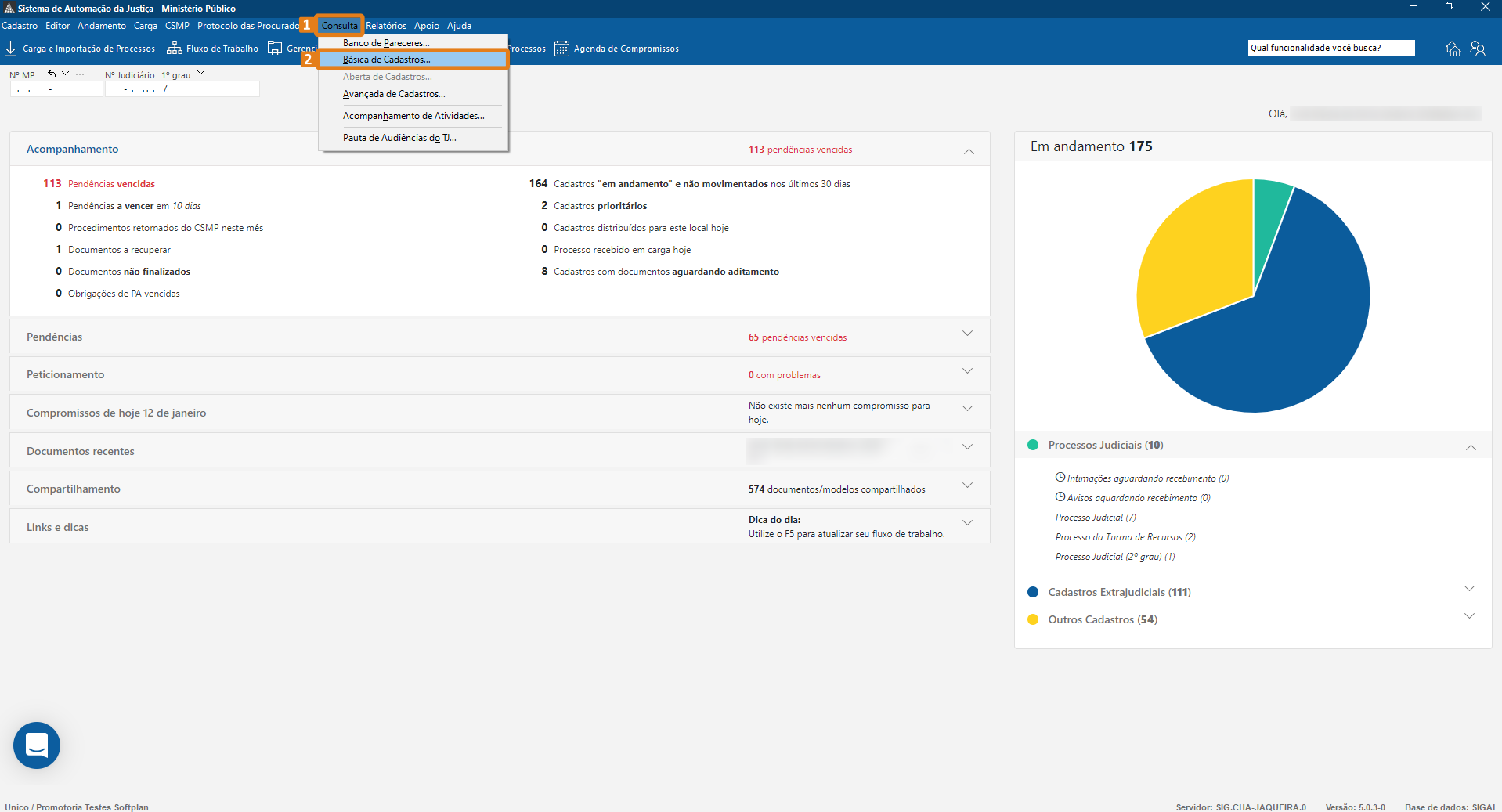This screenshot has width=1502, height=812.
Task: Open user profile people icon
Action: [1478, 49]
